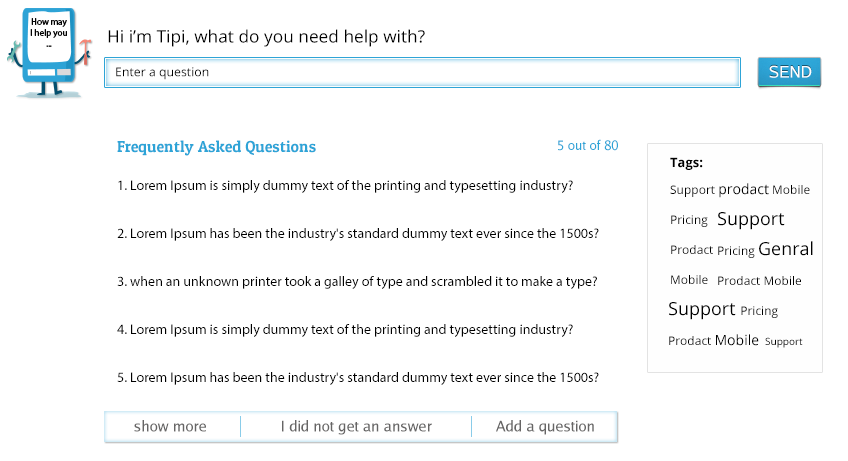This screenshot has height=461, width=848.
Task: Click the 'Add a question' button
Action: [x=545, y=426]
